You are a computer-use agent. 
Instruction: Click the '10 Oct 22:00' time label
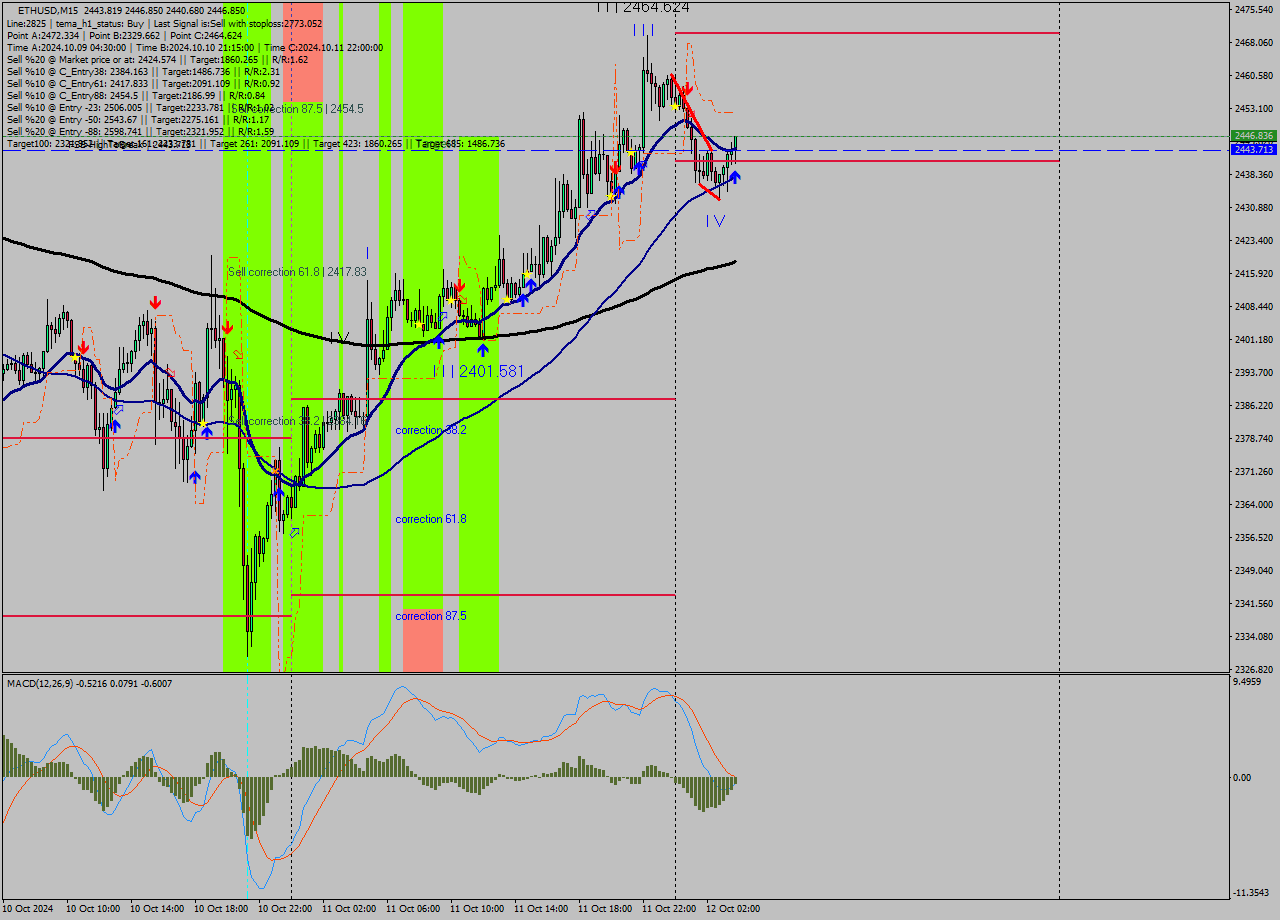[x=285, y=909]
